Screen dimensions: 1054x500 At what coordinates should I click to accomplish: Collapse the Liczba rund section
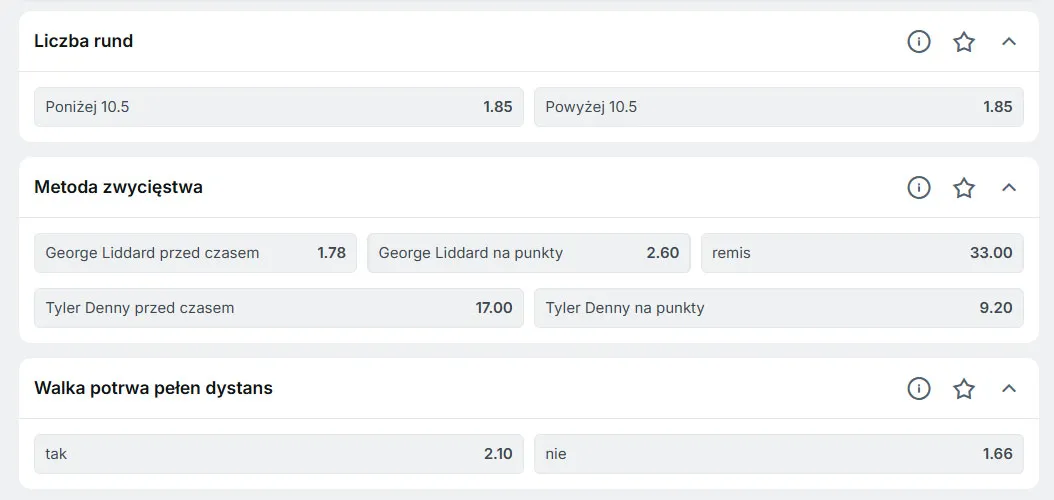[x=1009, y=42]
